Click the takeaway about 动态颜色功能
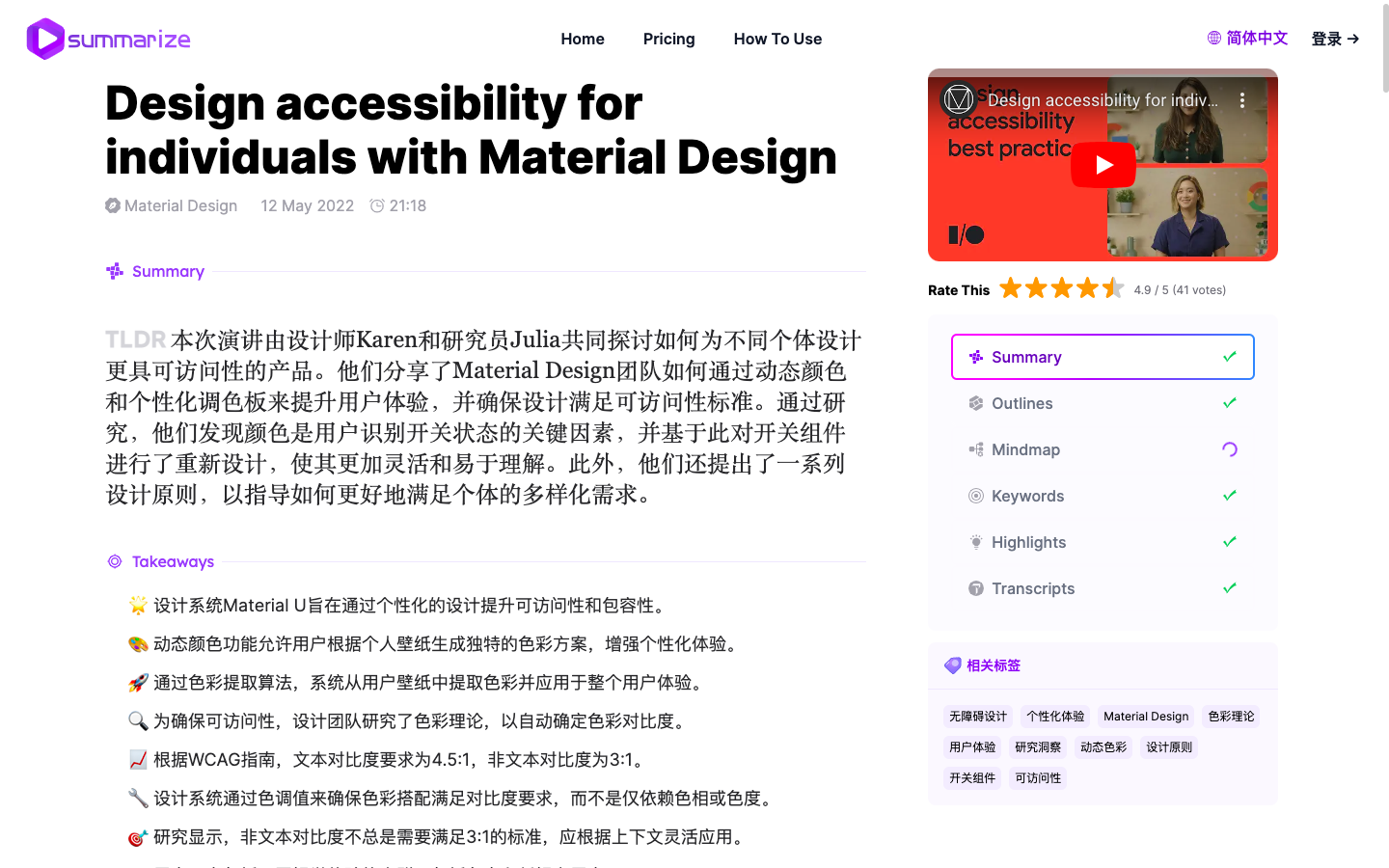Screen dimensions: 1389x868 click(436, 644)
